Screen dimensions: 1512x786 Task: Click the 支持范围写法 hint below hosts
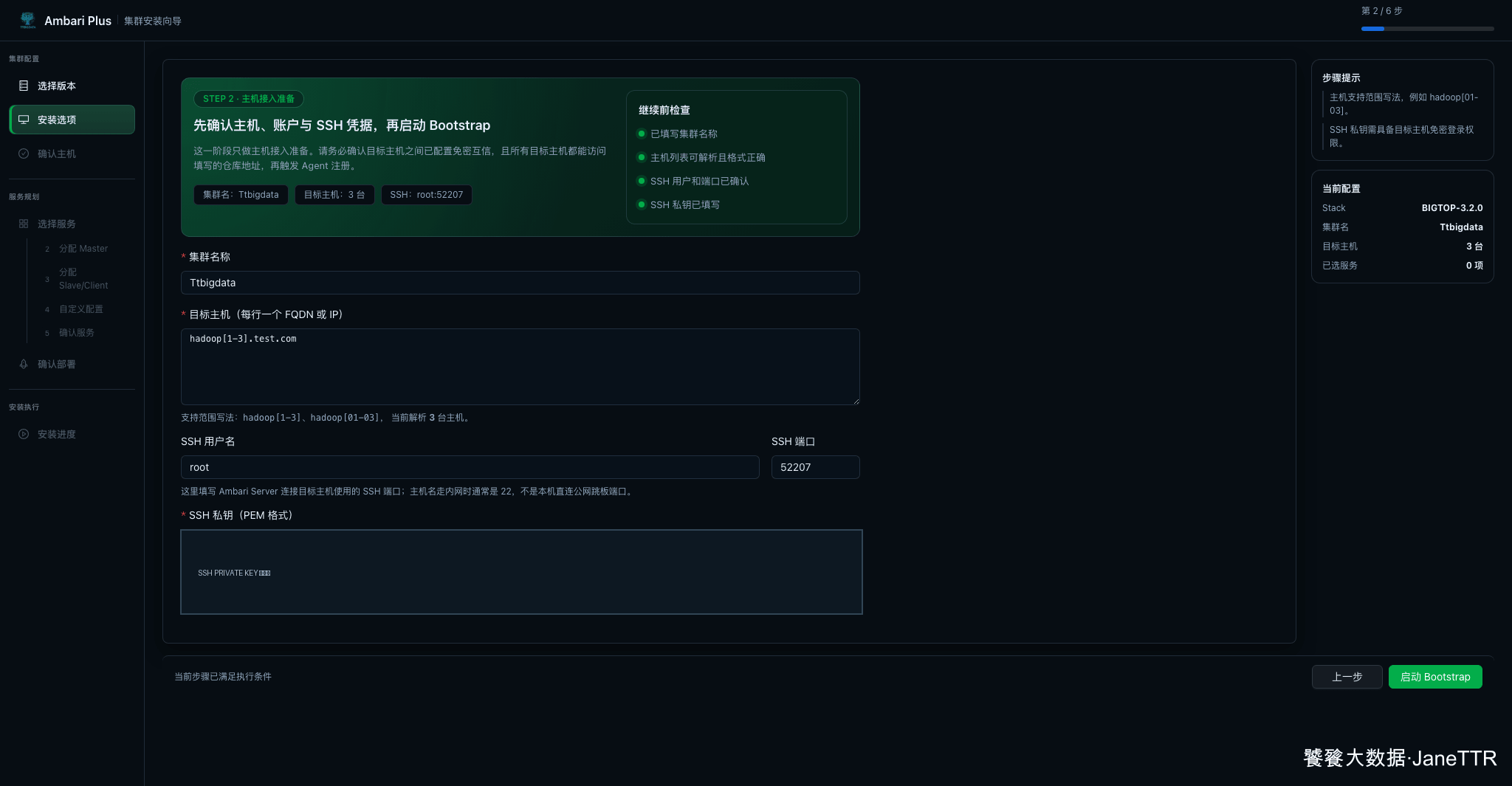pos(326,418)
